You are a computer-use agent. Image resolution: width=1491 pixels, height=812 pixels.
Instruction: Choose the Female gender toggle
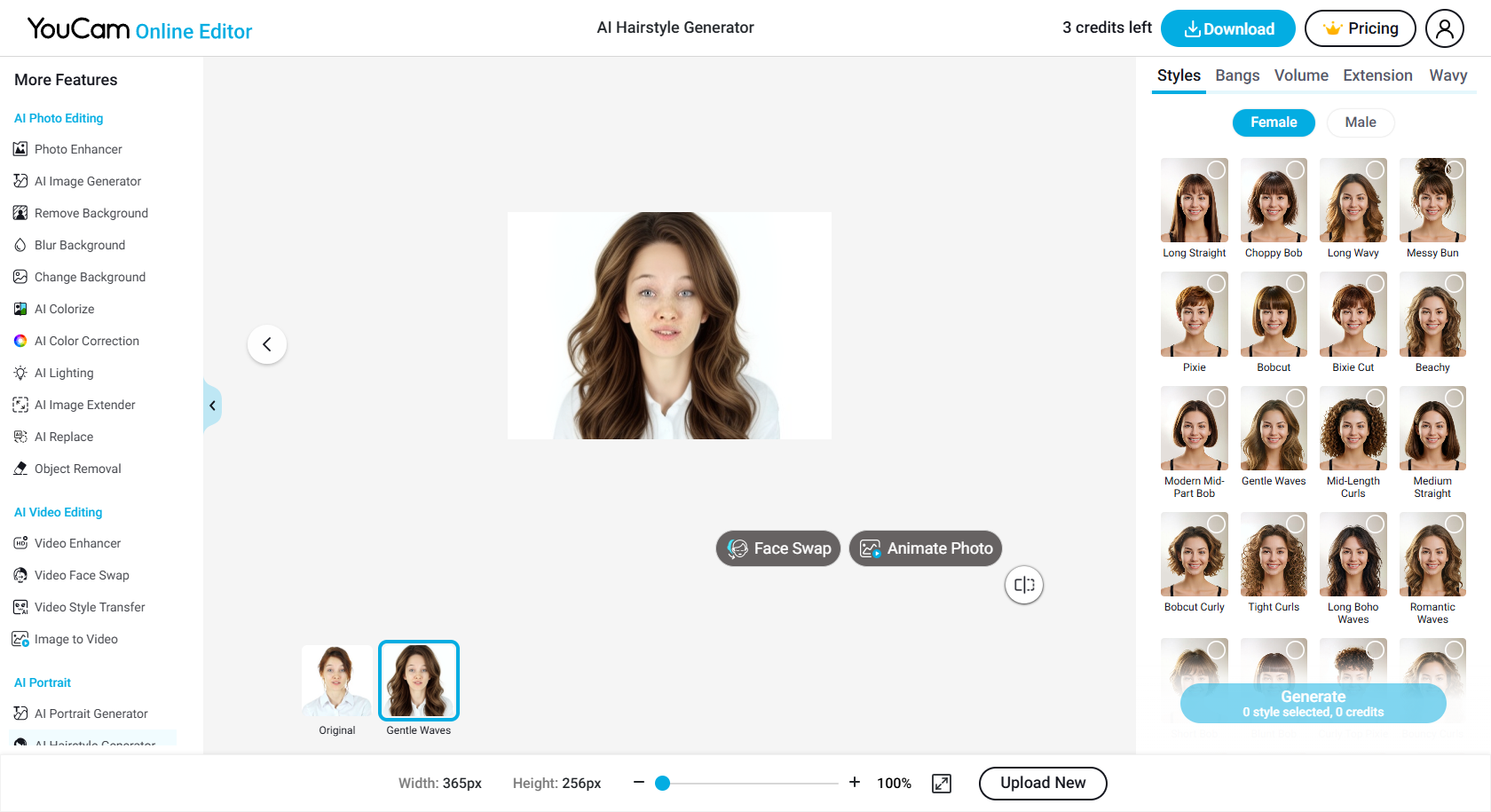(x=1274, y=122)
